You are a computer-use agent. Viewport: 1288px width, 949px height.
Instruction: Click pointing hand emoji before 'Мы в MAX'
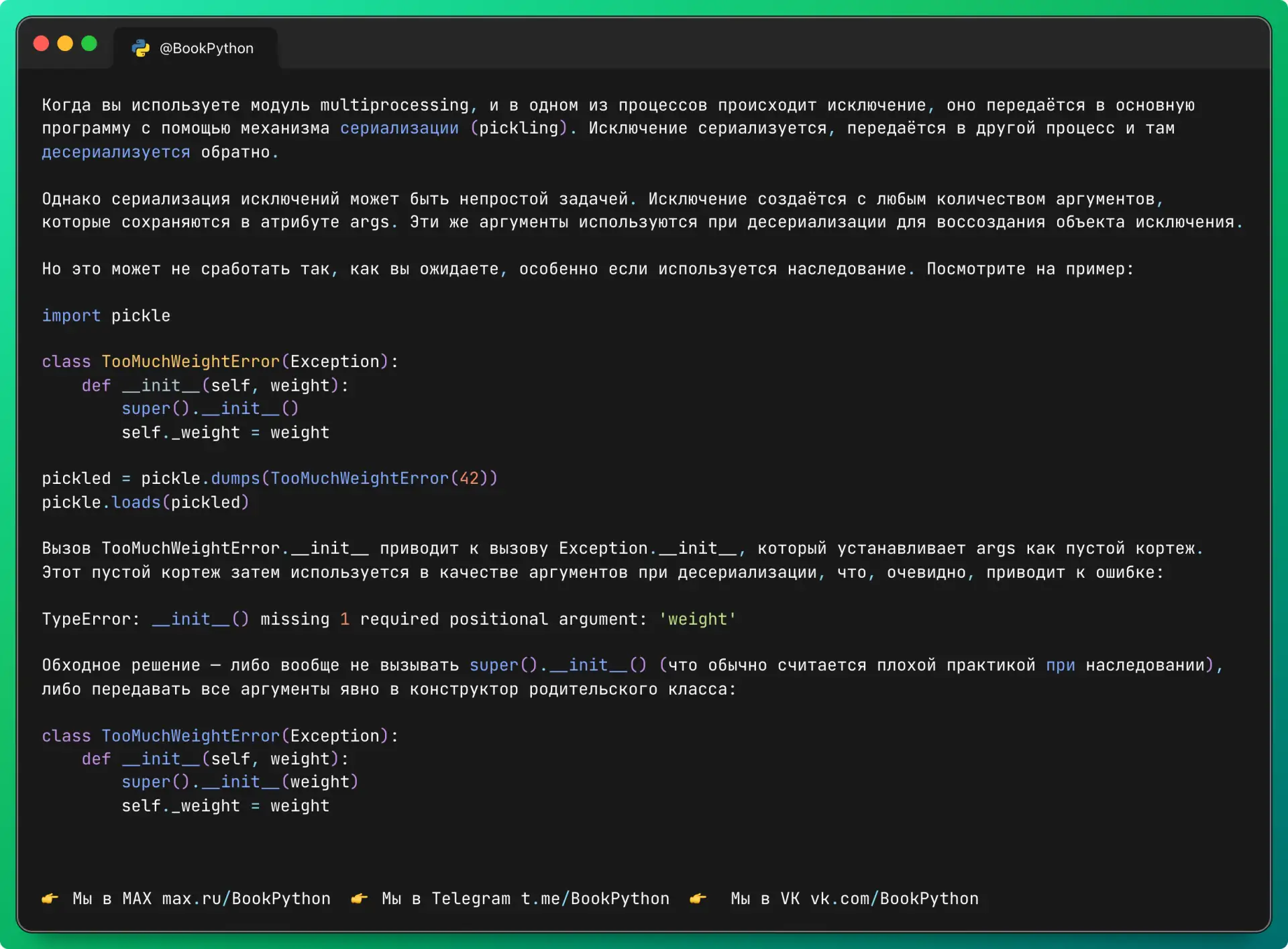point(50,899)
